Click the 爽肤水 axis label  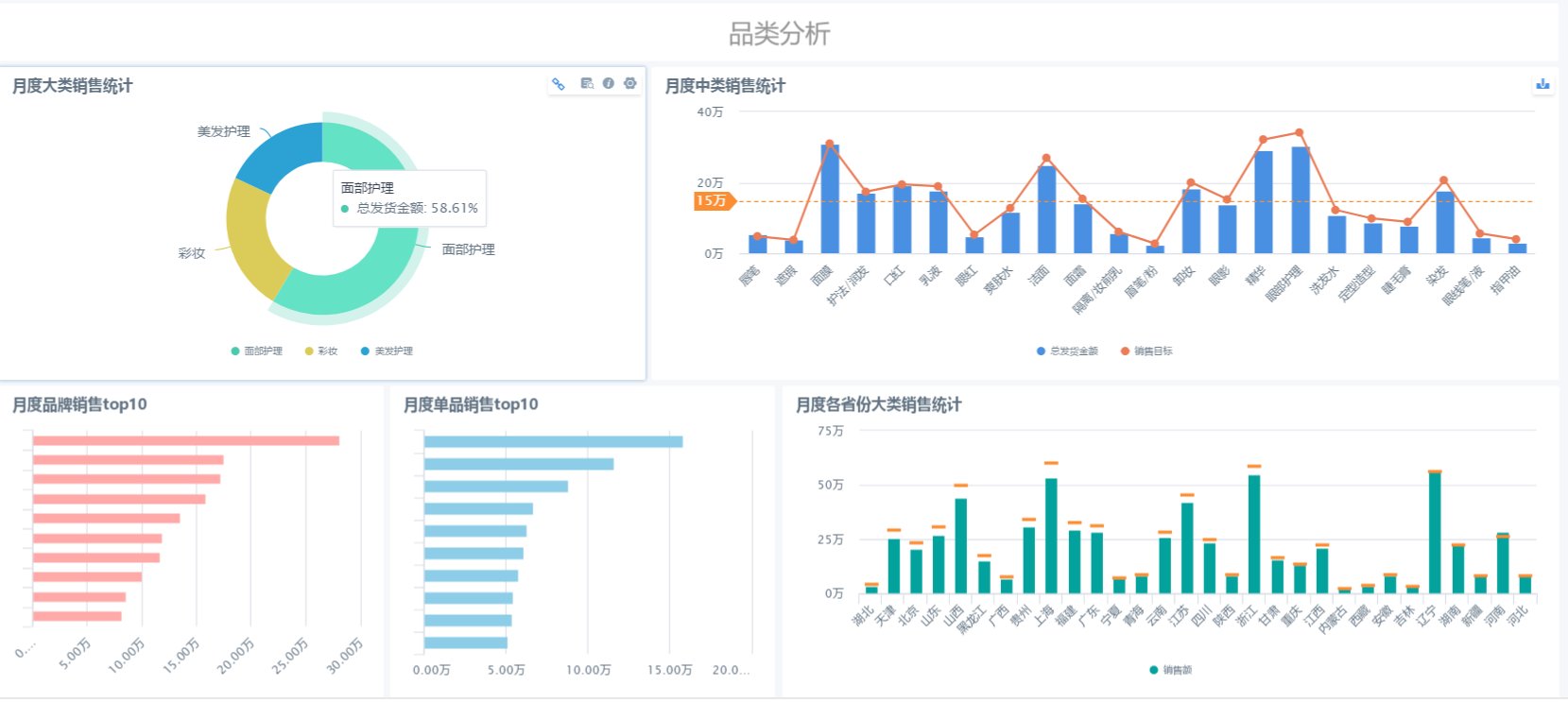pos(998,280)
